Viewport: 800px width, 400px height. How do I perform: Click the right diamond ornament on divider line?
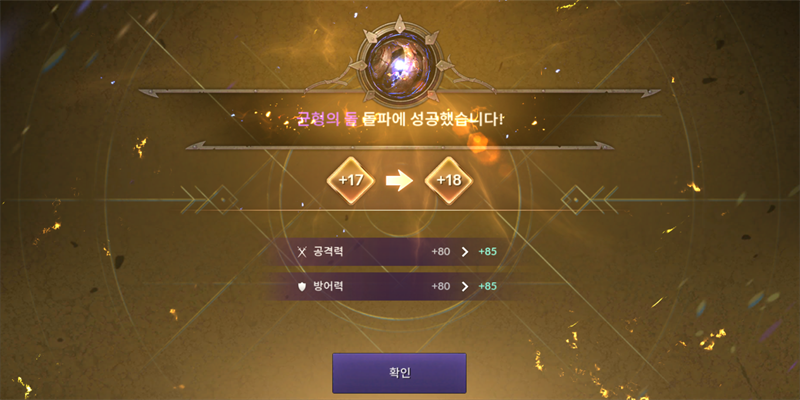point(577,199)
